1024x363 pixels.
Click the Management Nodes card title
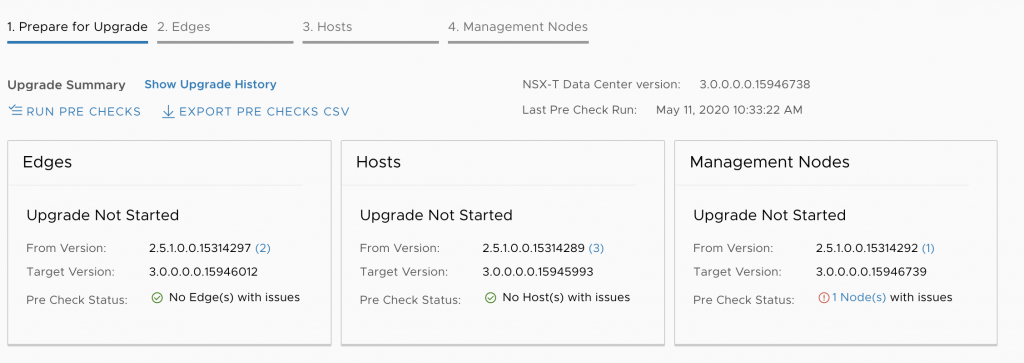(769, 162)
